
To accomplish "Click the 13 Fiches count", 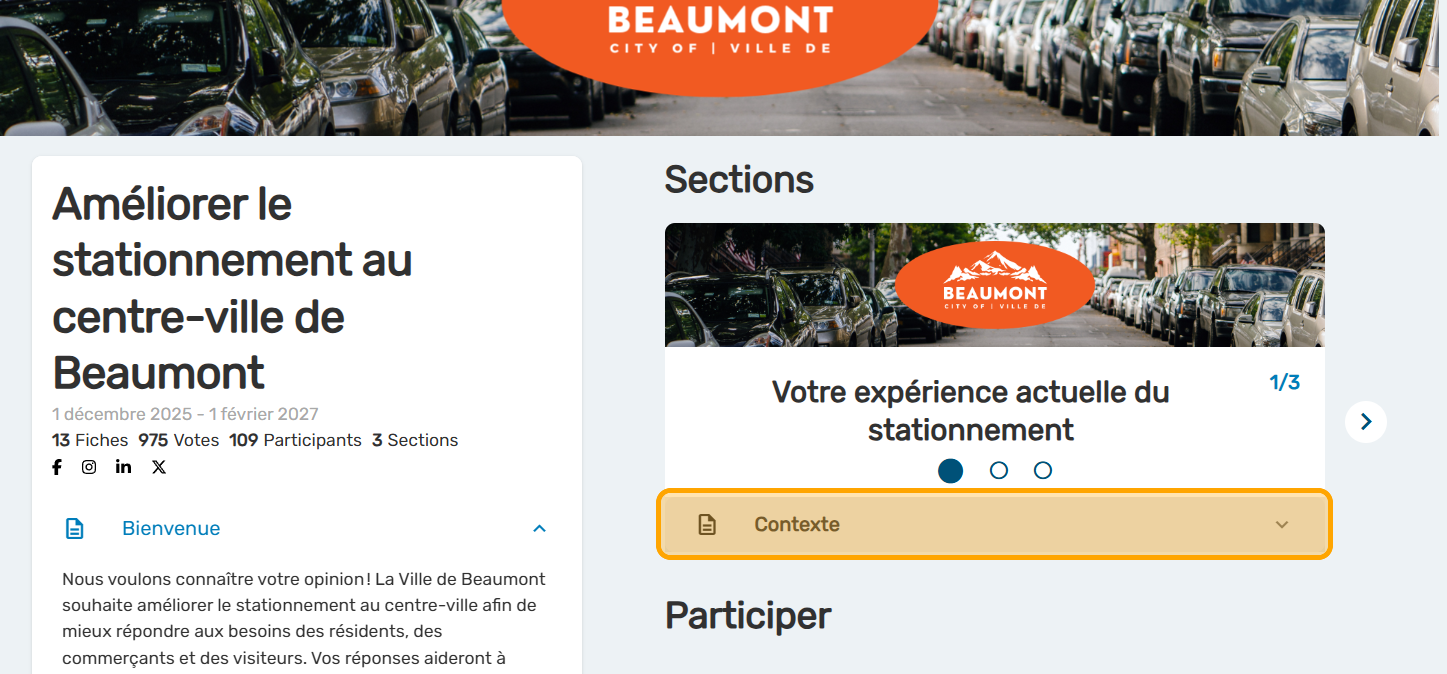I will tap(90, 440).
